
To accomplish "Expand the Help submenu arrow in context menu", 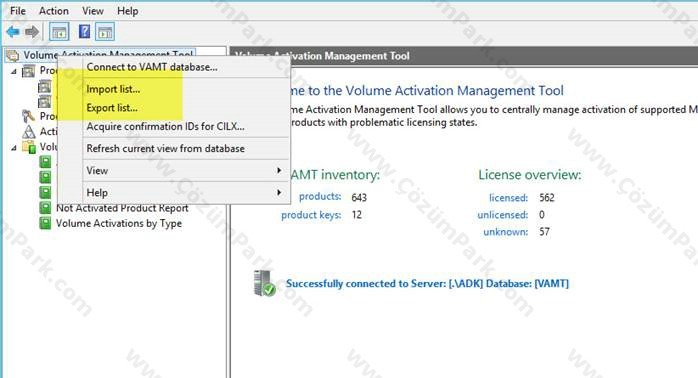I will point(279,192).
